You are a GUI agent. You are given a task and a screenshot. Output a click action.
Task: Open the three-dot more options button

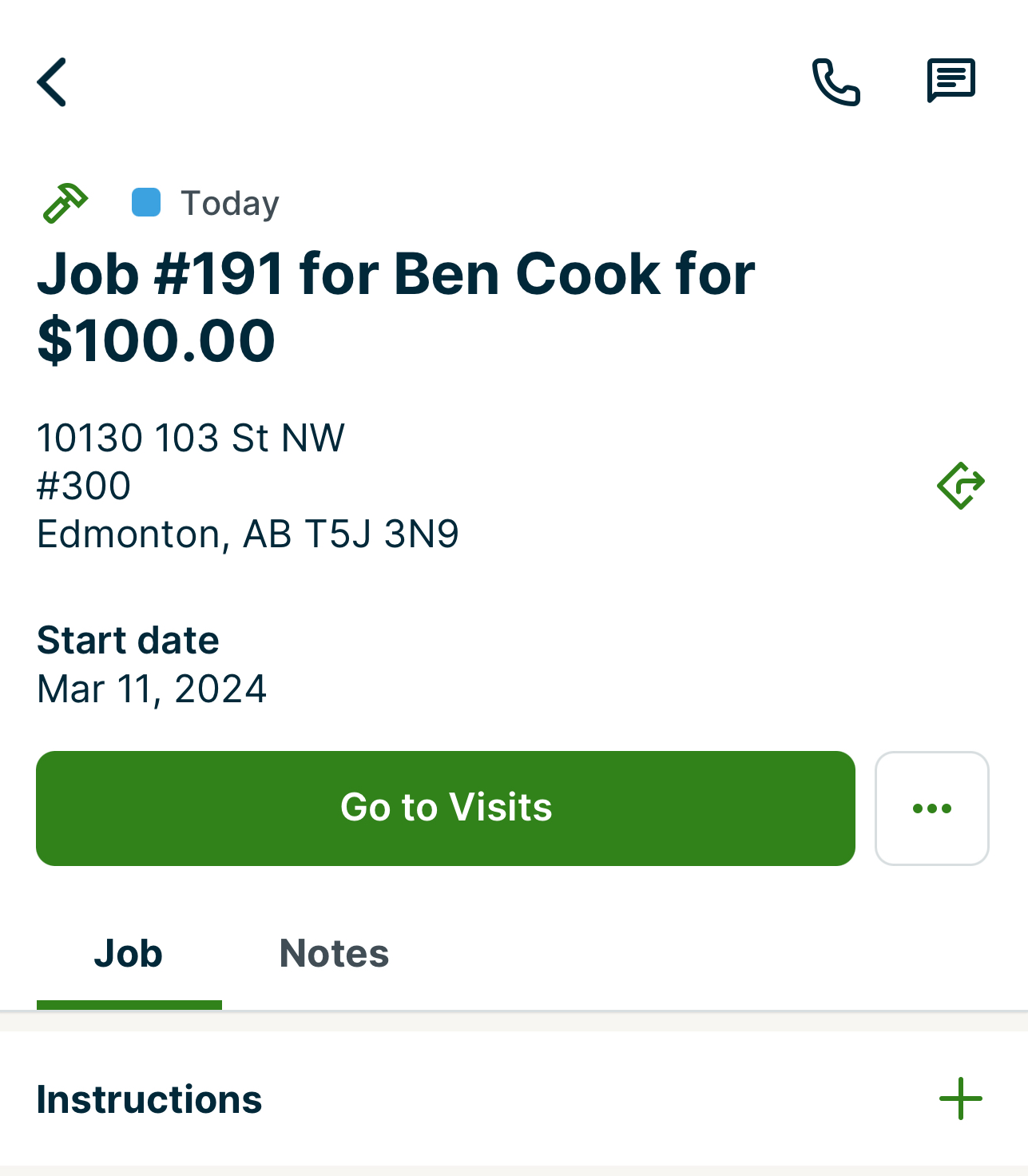click(x=931, y=808)
